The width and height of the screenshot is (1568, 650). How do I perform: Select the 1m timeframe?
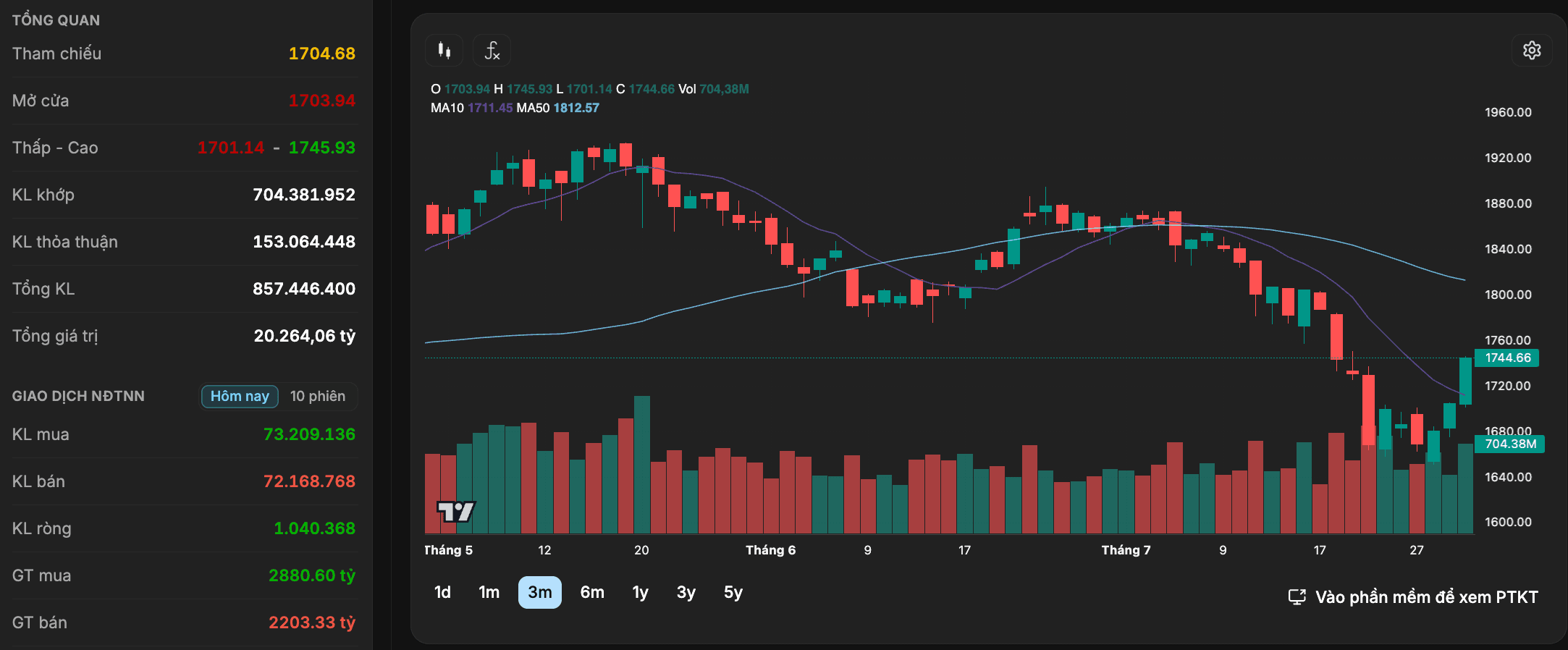tap(489, 592)
